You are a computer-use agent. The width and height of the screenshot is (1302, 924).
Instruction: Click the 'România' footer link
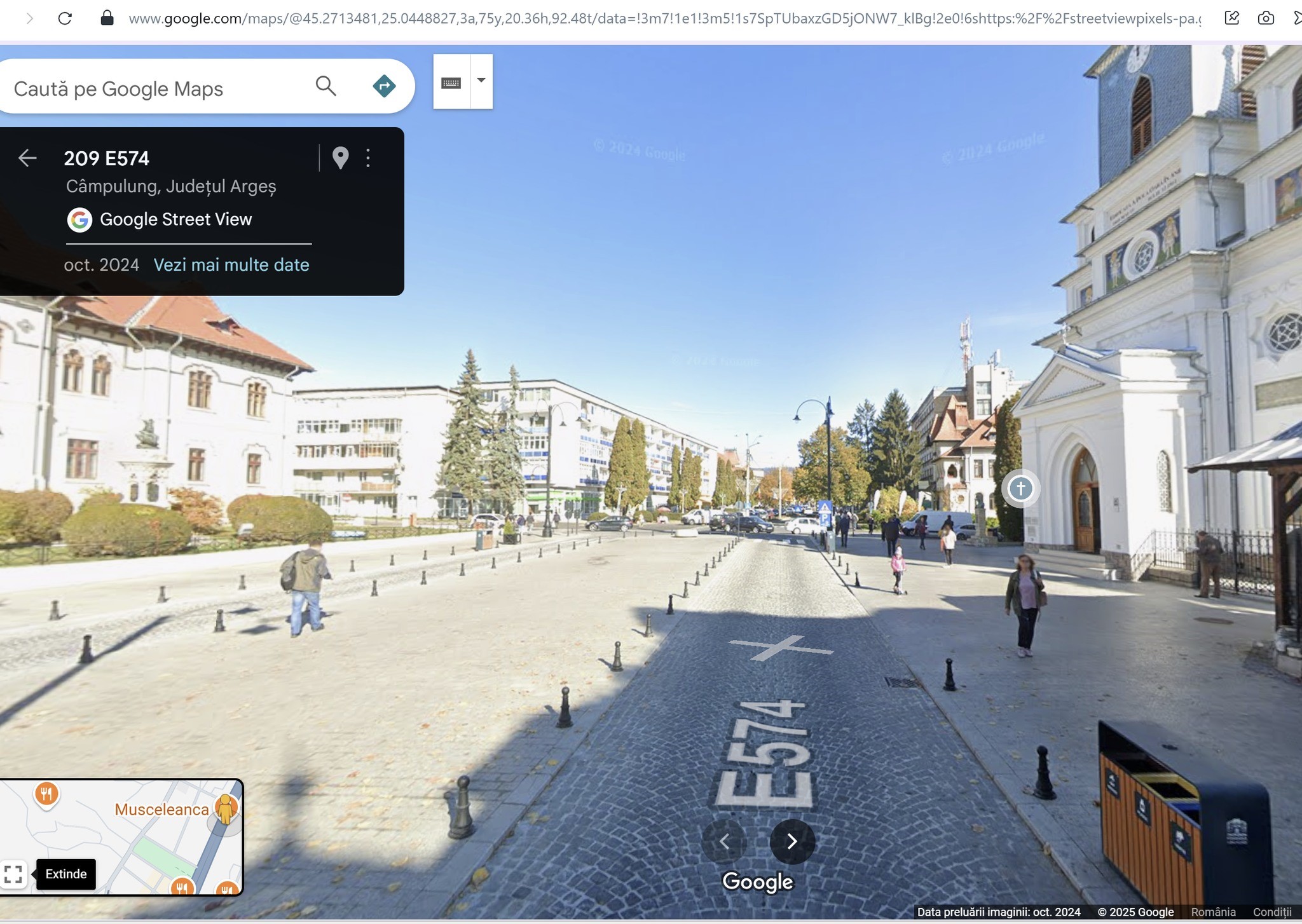1213,912
